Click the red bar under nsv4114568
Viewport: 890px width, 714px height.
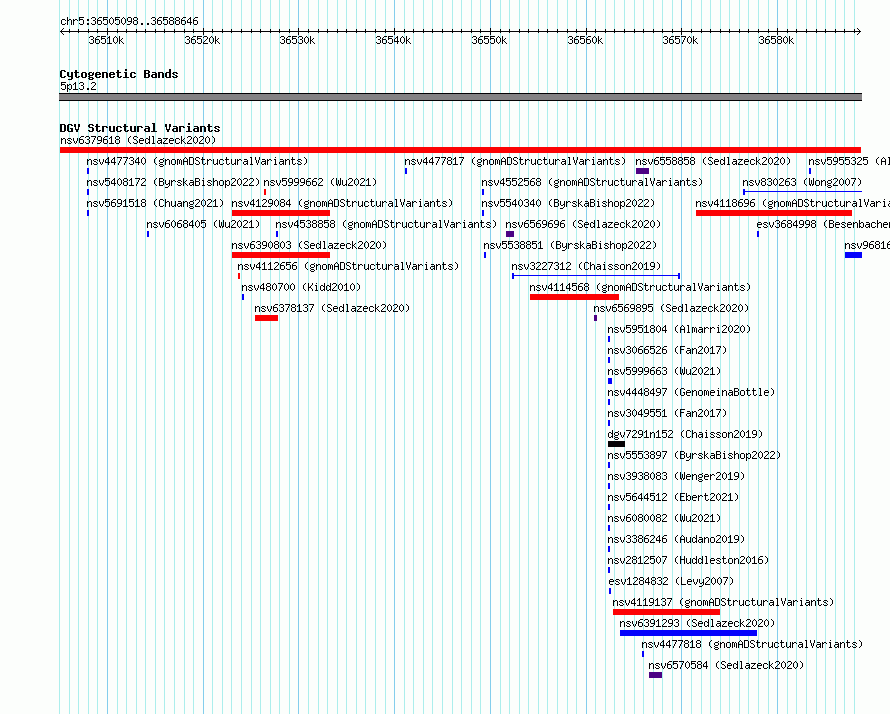pos(574,297)
